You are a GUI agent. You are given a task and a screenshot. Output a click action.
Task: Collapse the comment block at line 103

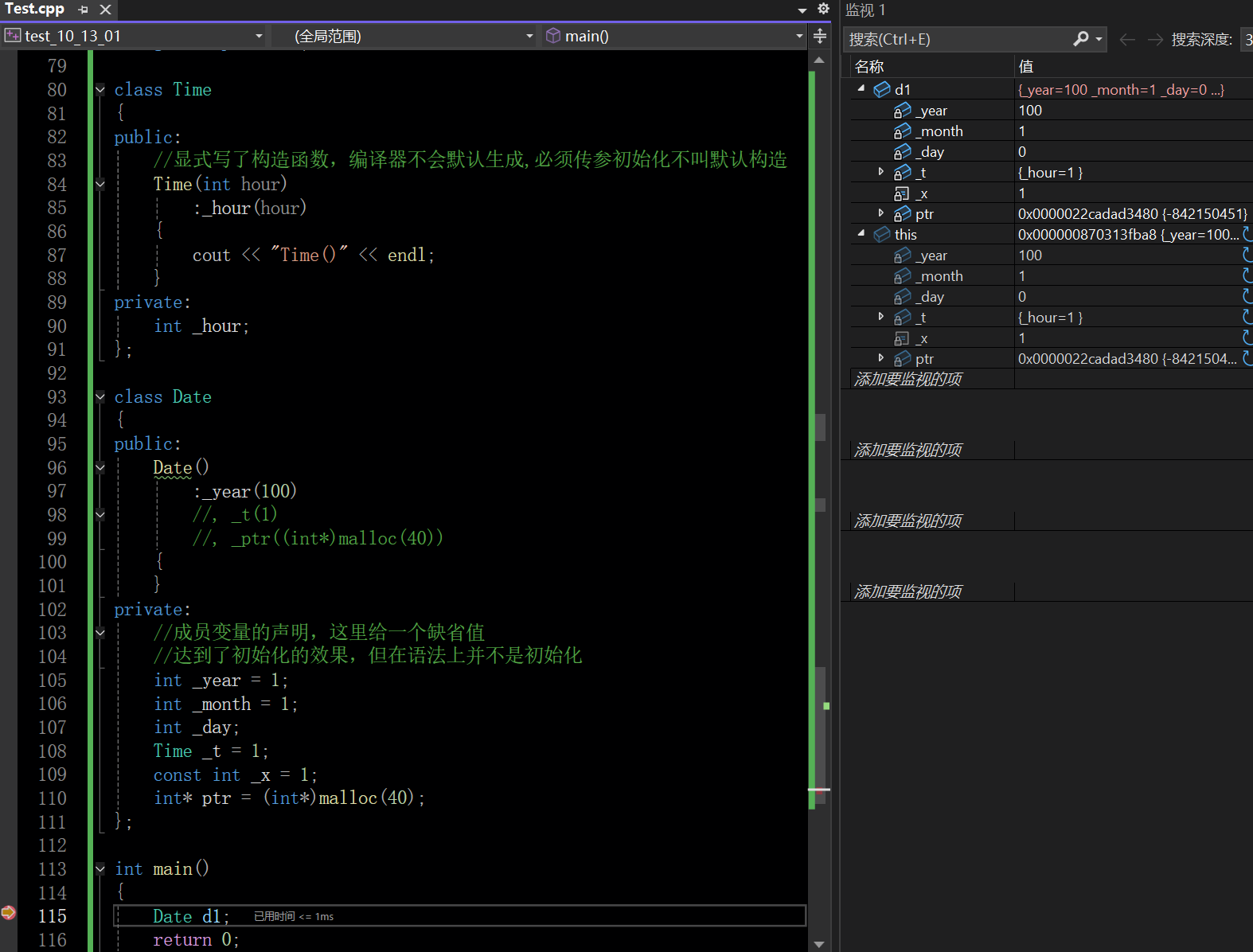(x=100, y=633)
